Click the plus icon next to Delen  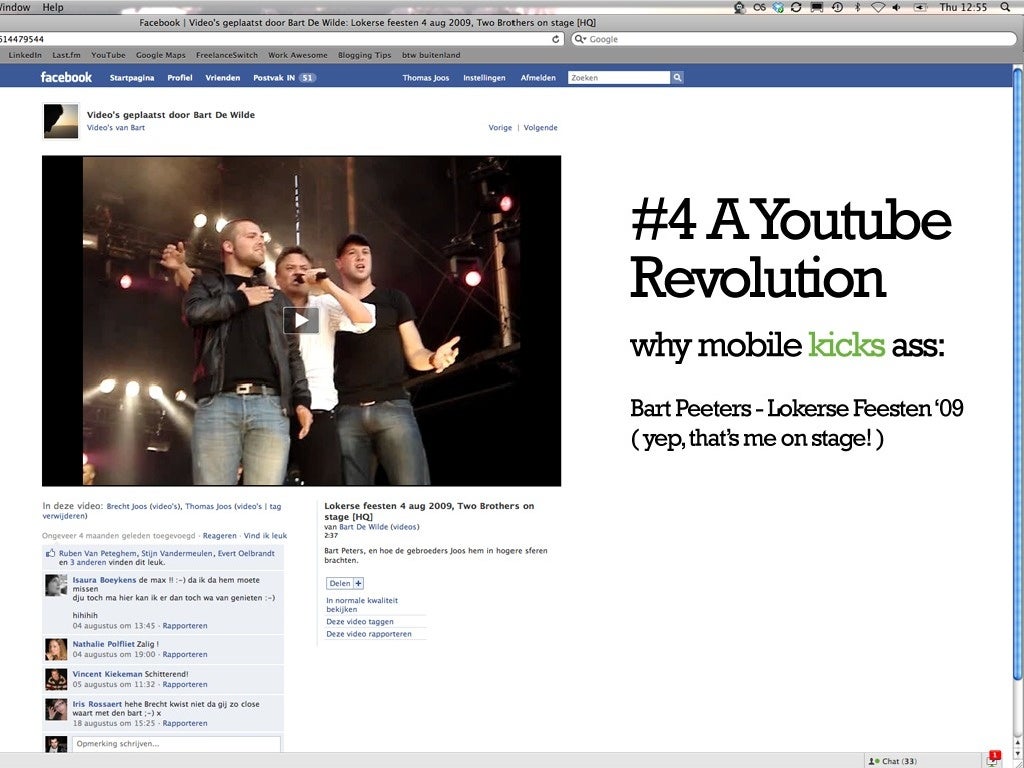coord(359,583)
